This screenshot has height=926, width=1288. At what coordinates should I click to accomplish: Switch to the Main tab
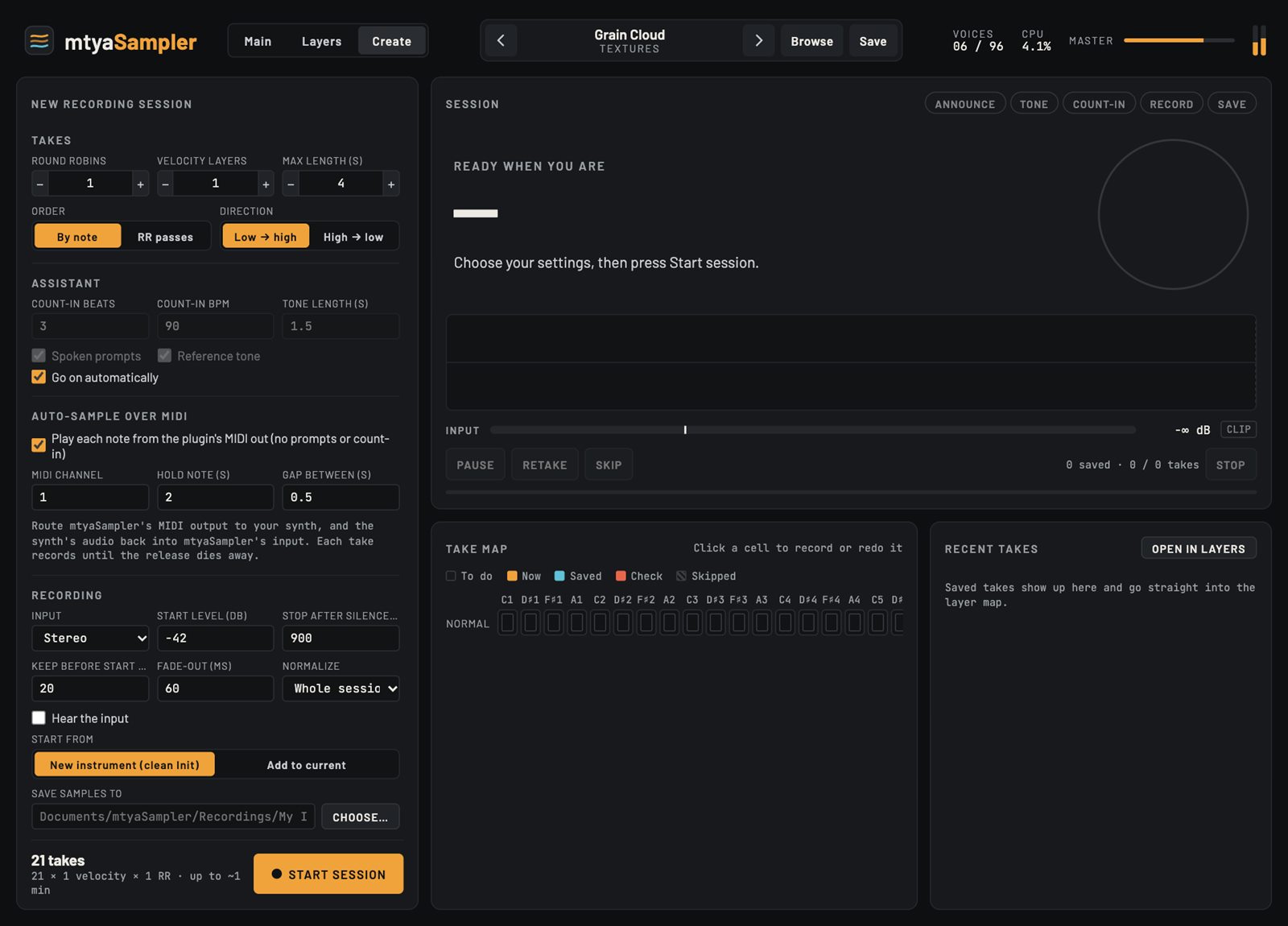point(258,41)
